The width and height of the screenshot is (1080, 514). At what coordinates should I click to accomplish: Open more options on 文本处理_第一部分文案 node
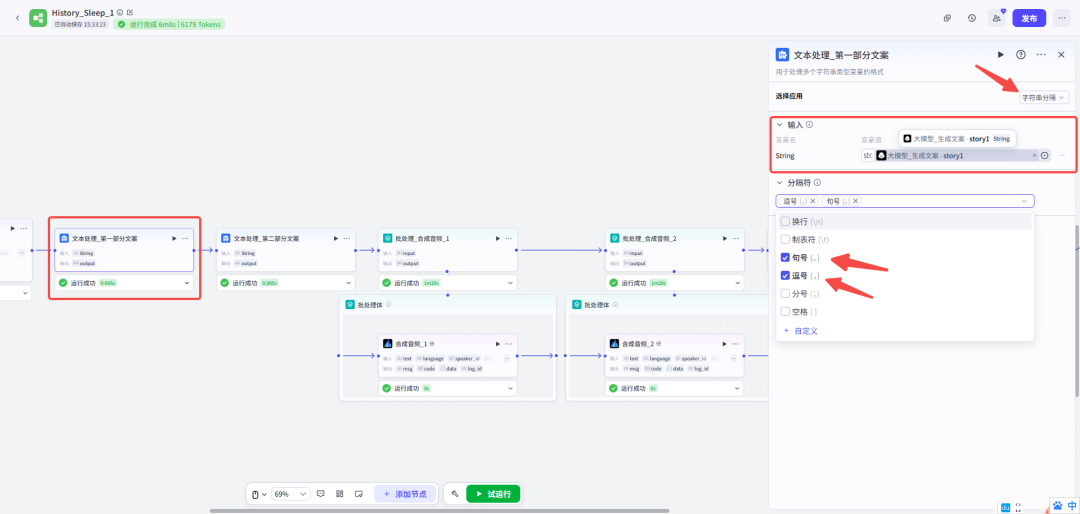coord(185,238)
